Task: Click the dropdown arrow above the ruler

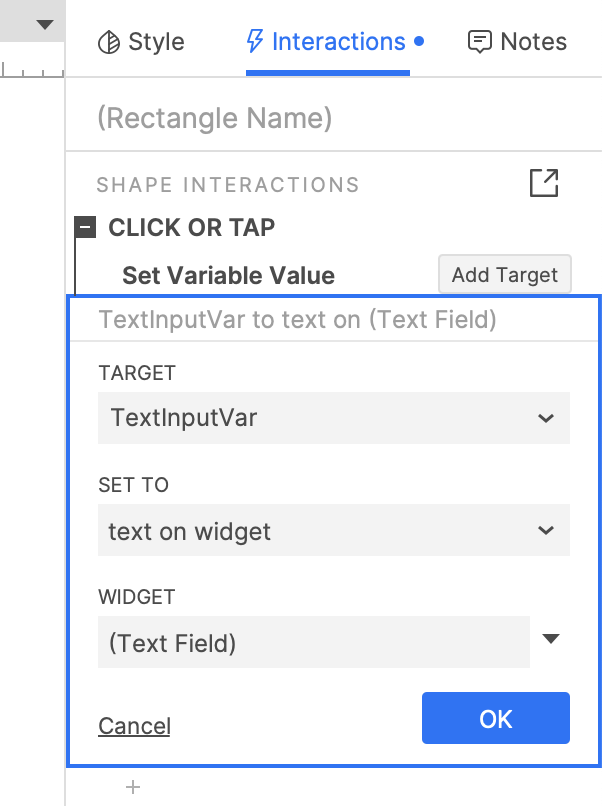Action: [x=45, y=24]
